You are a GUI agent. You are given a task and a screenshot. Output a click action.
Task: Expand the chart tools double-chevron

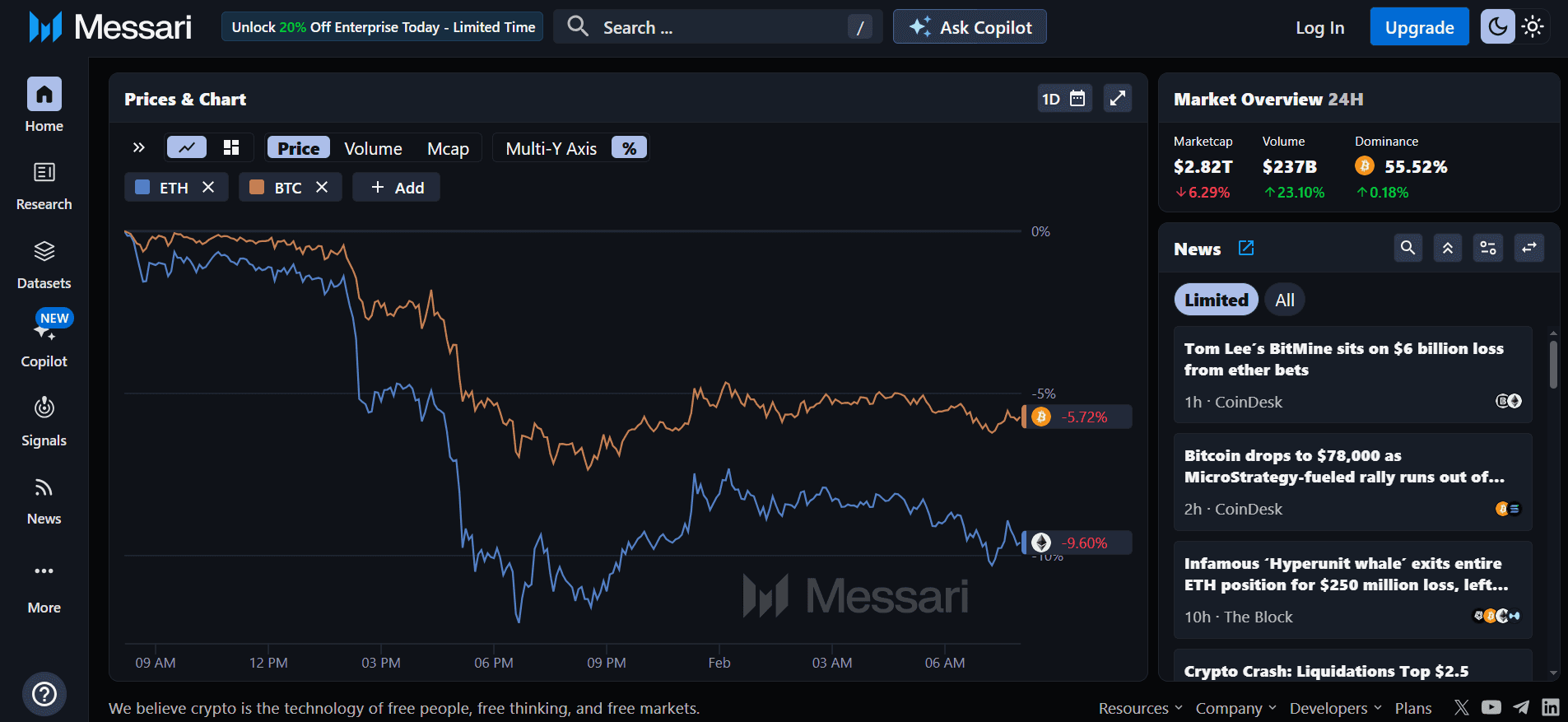tap(139, 147)
